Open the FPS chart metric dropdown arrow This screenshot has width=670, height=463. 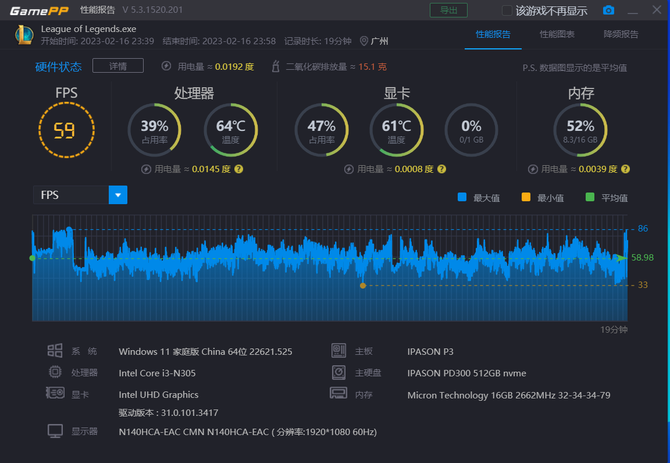point(118,195)
